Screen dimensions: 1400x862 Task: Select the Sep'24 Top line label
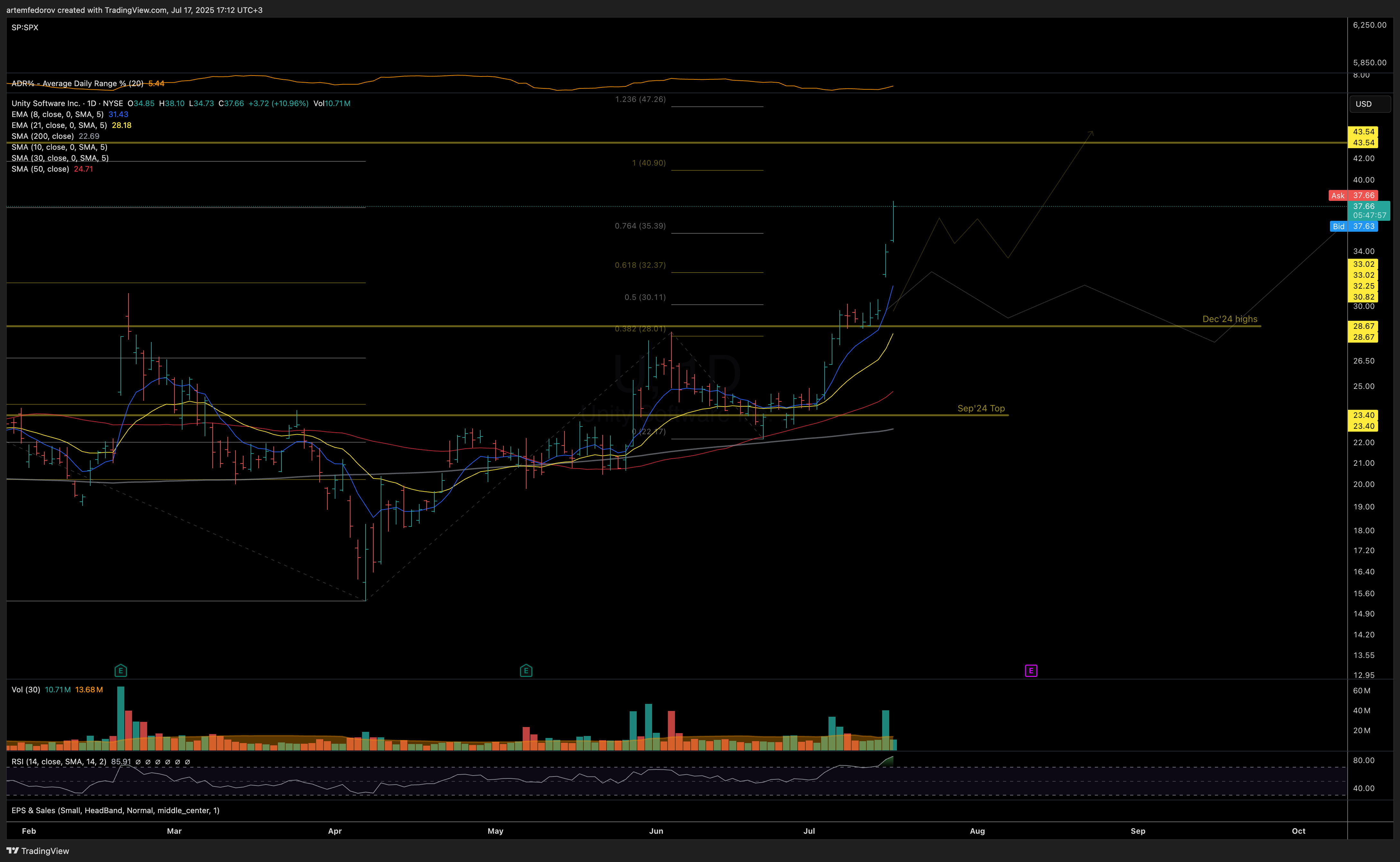tap(981, 408)
